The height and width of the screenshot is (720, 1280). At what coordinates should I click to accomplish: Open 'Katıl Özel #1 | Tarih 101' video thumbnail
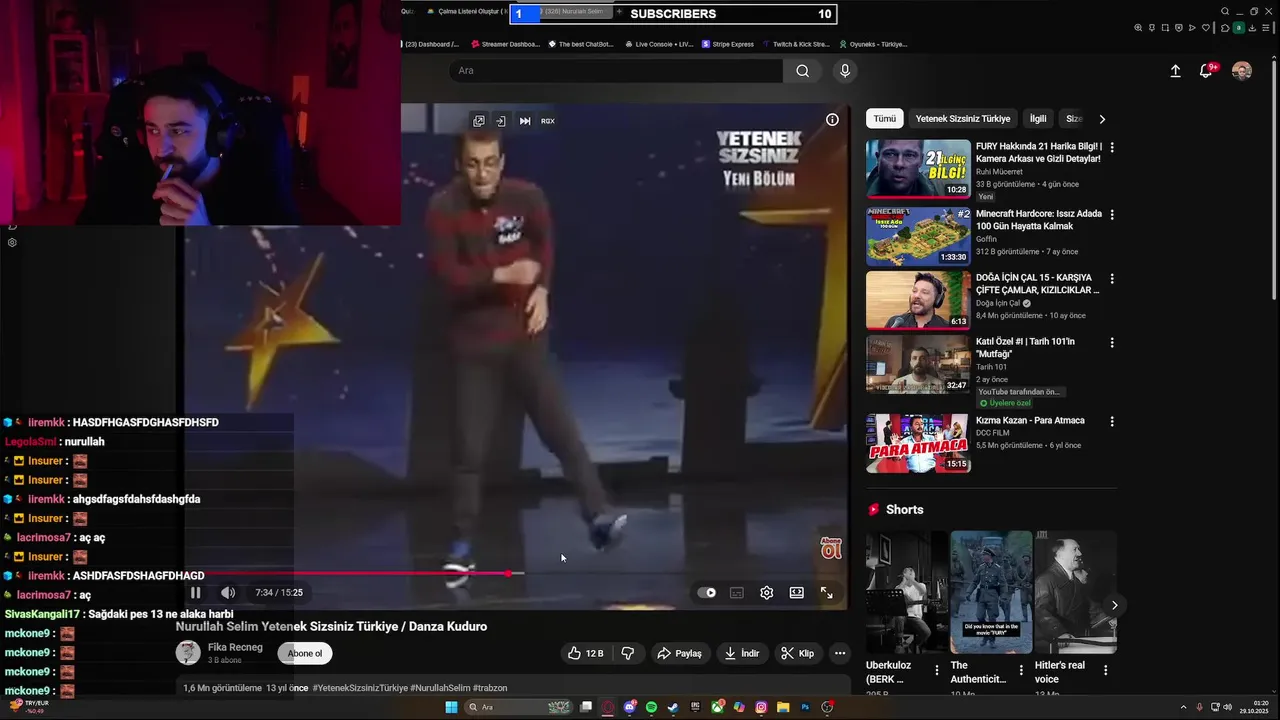[918, 364]
